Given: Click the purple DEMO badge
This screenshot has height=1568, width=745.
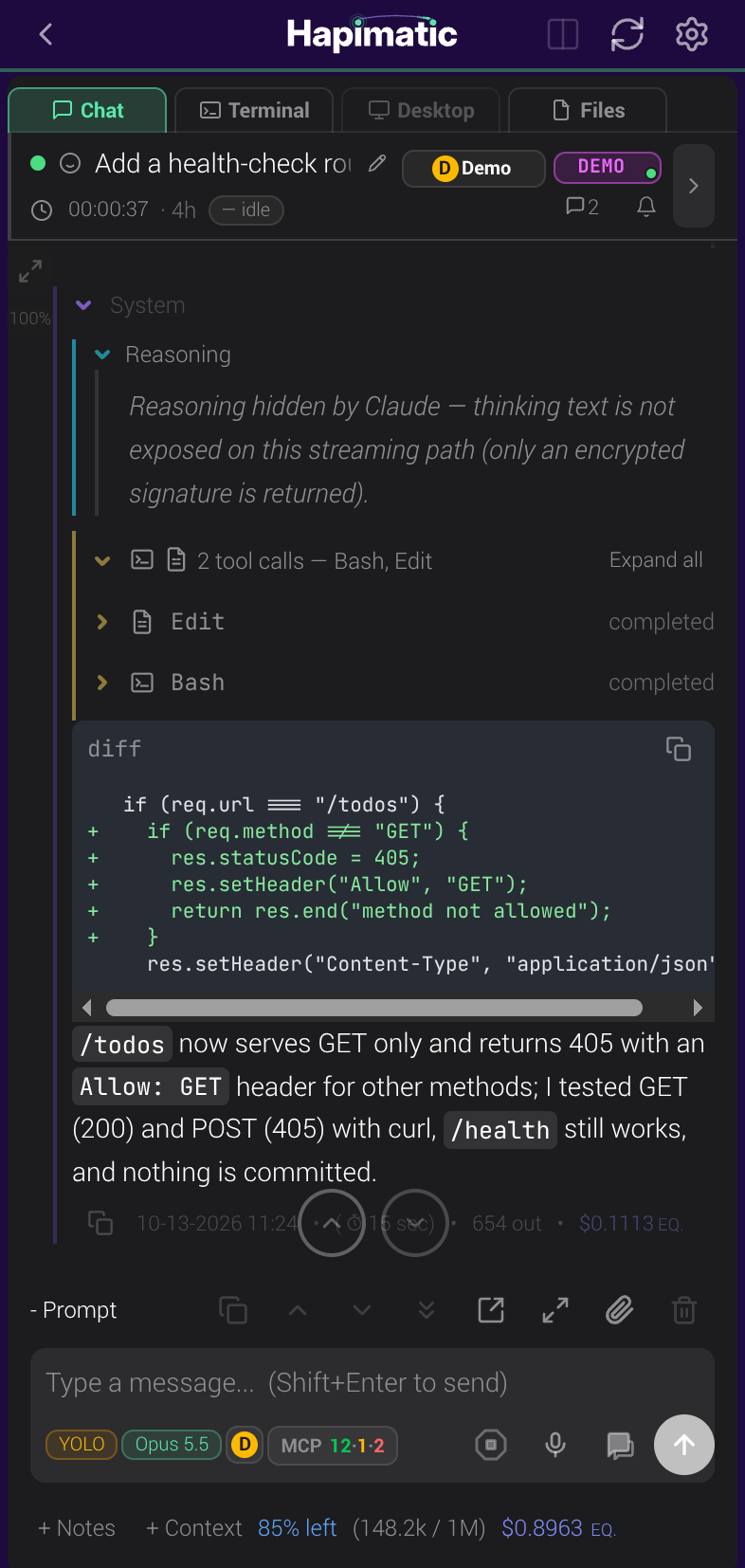Looking at the screenshot, I should 608,167.
